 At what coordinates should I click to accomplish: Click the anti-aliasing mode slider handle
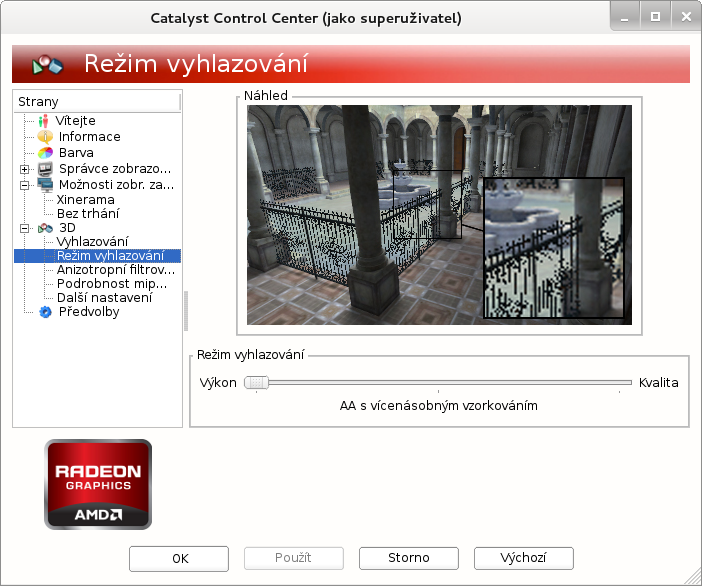tap(257, 382)
